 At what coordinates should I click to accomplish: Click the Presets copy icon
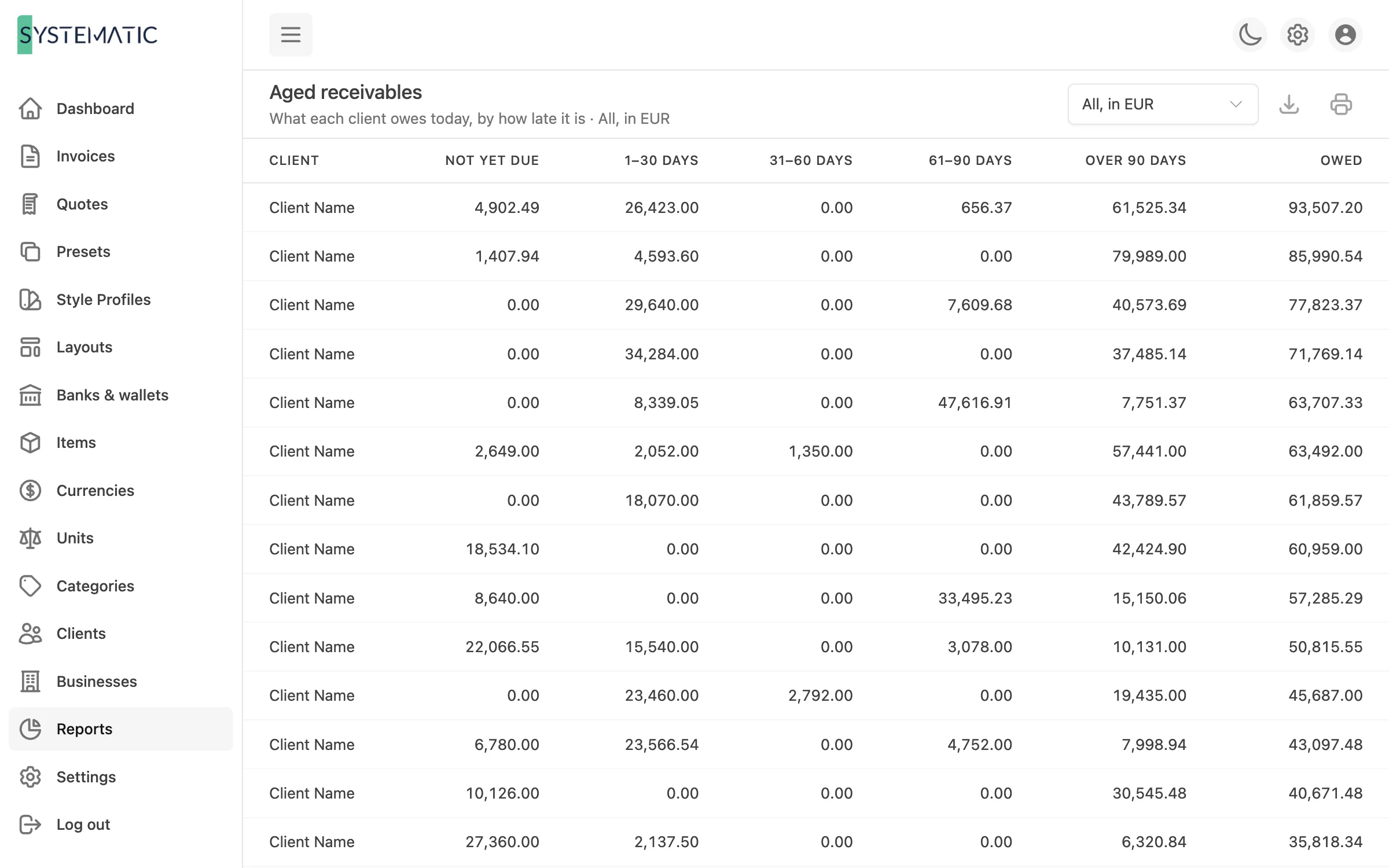tap(30, 252)
